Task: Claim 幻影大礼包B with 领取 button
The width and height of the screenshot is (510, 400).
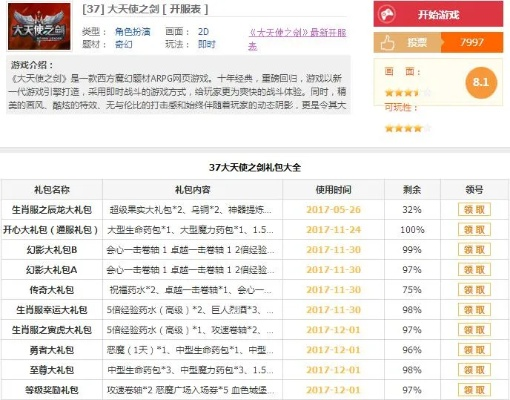Action: 474,250
